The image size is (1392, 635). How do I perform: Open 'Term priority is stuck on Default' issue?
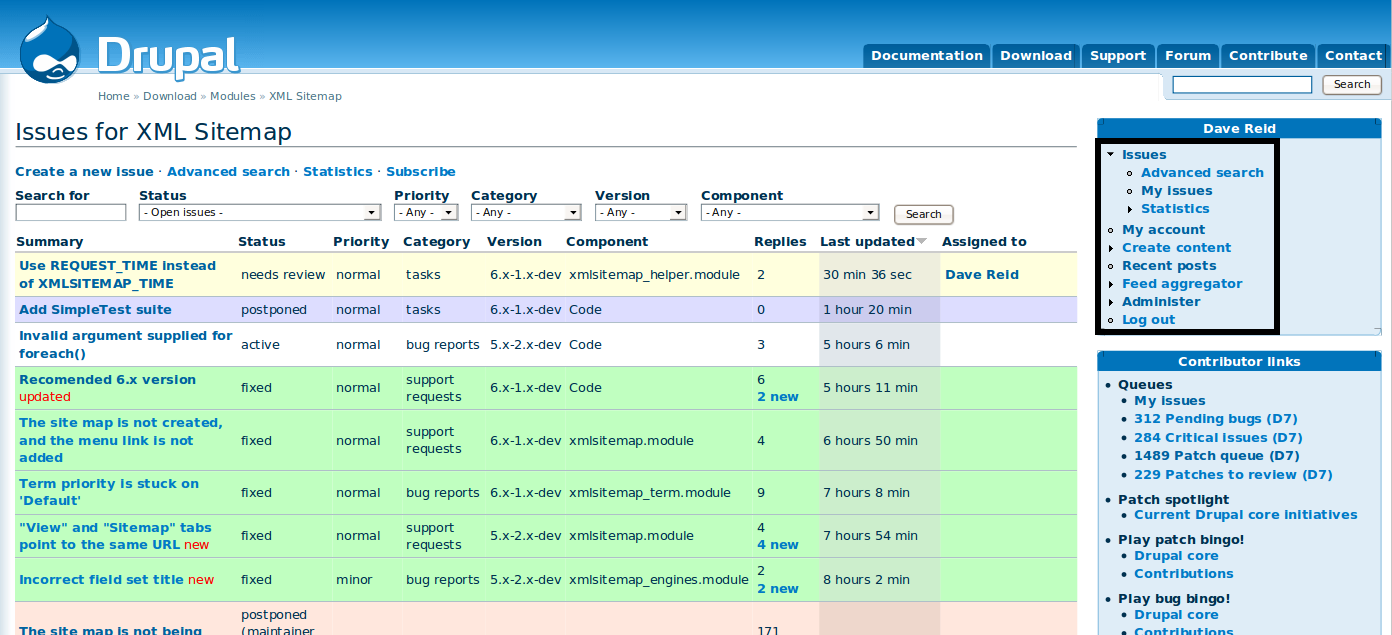[x=109, y=492]
